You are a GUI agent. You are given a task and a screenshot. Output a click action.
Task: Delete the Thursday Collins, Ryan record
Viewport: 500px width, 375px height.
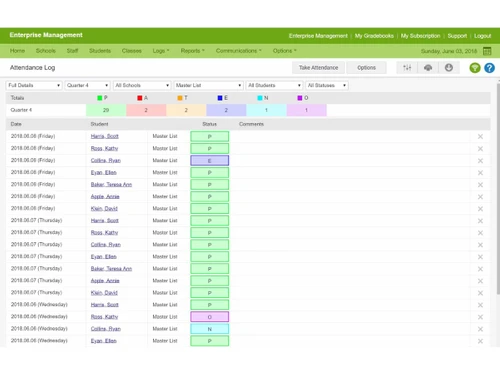(x=480, y=245)
